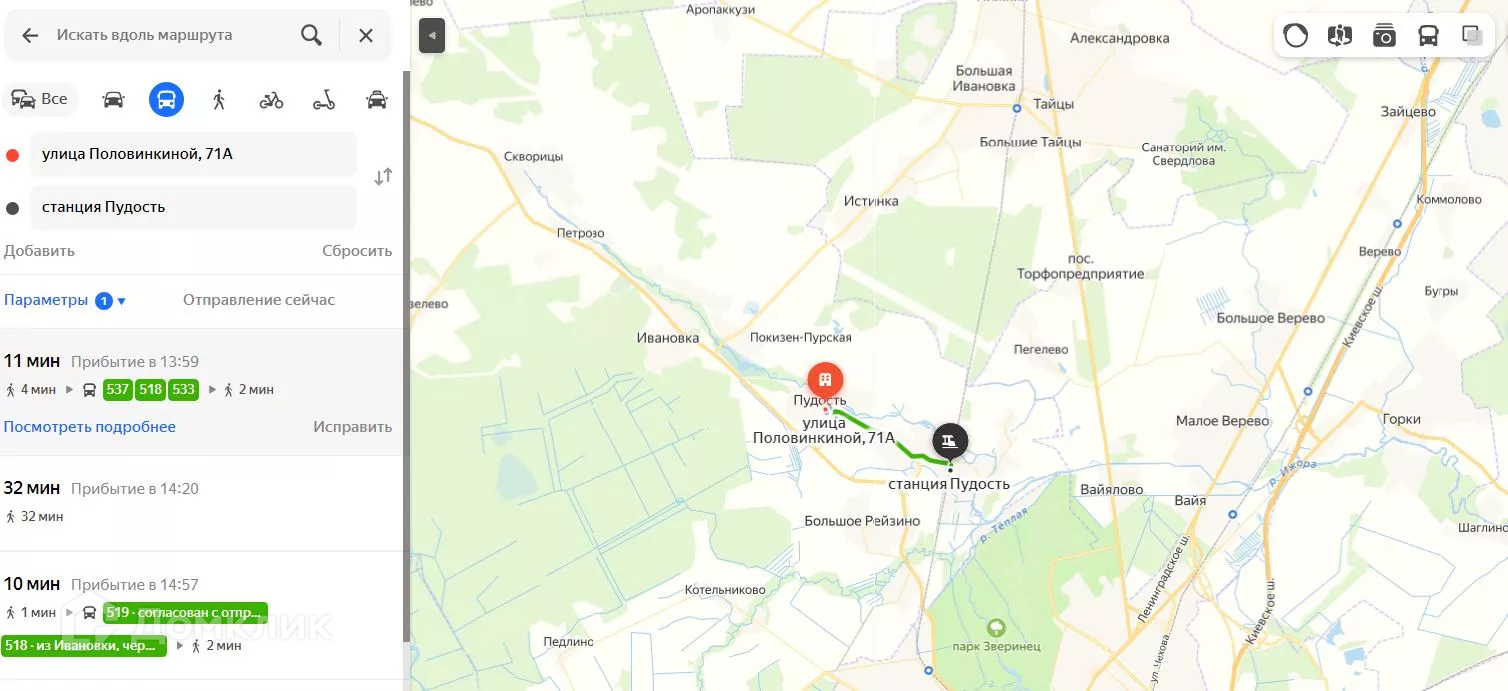This screenshot has height=691, width=1508.
Task: Click the Сбросить button
Action: (x=357, y=251)
